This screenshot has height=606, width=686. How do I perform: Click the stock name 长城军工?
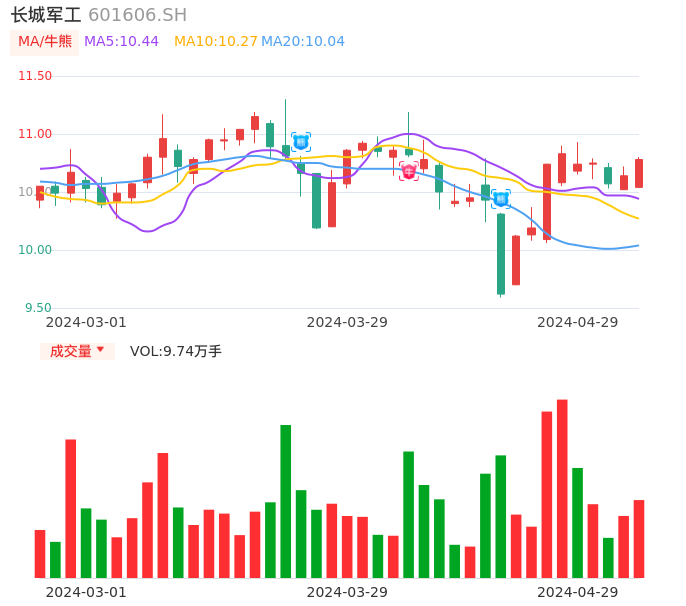[x=46, y=15]
